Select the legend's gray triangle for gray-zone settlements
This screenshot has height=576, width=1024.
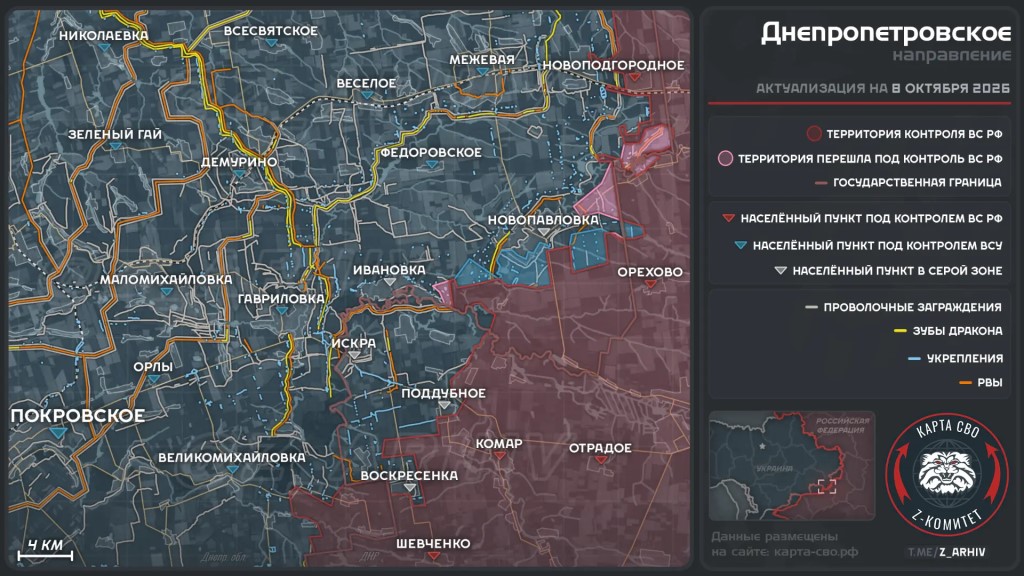(x=780, y=270)
